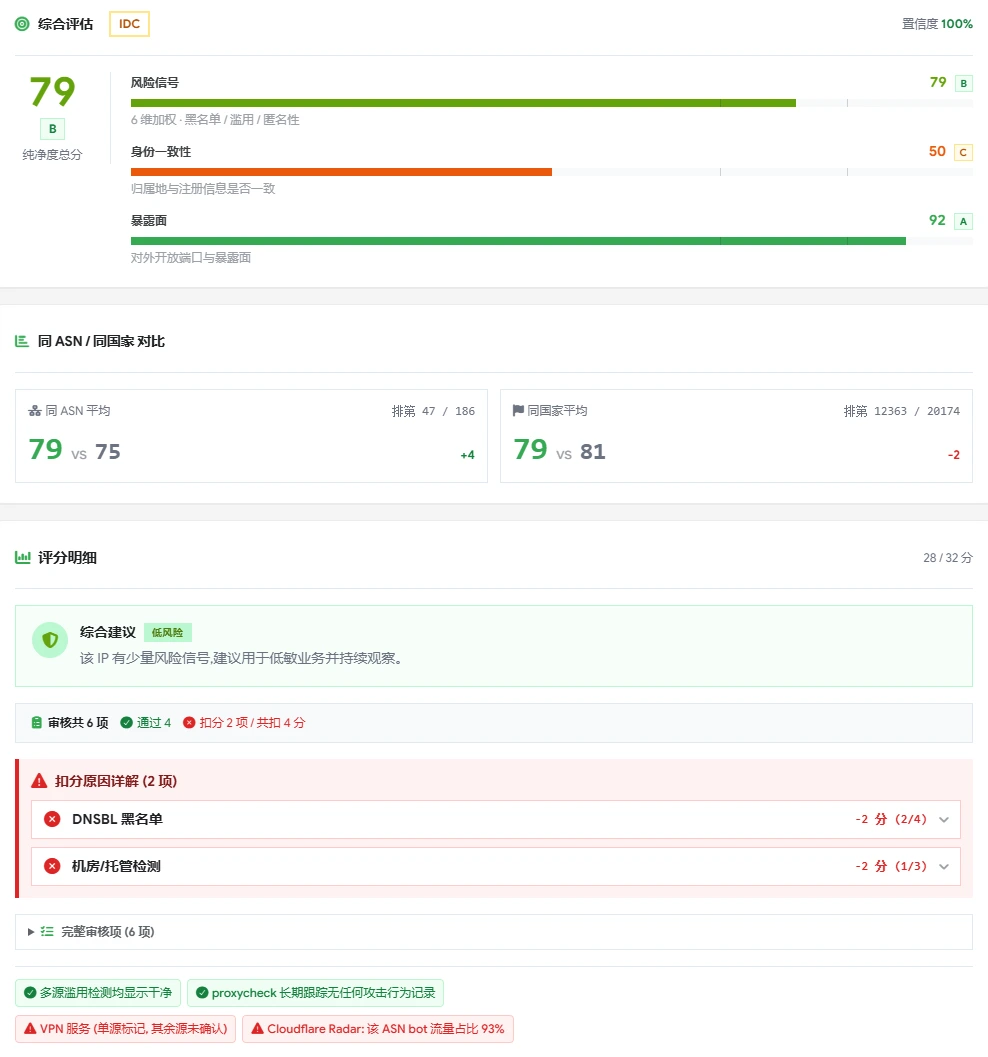This screenshot has width=988, height=1057.
Task: Click the checklist icon beside 完整审核项
Action: [47, 932]
